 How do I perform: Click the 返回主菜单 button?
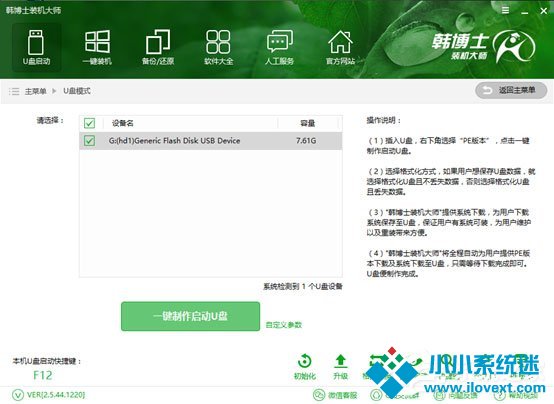point(511,90)
